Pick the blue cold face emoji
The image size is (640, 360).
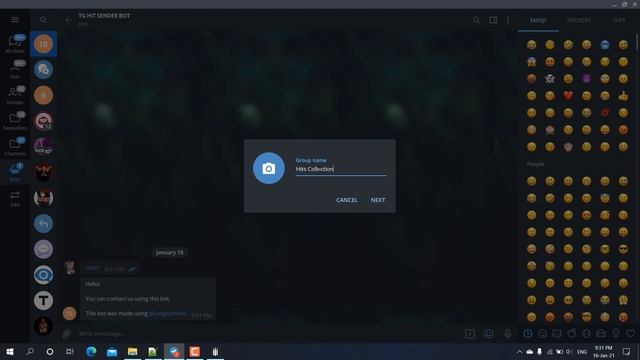(x=605, y=44)
